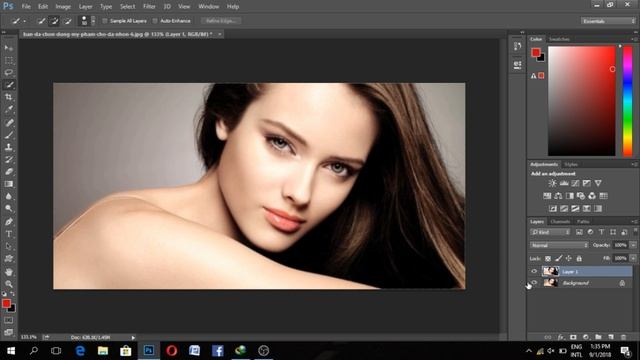Add a Vibrance adjustment
640x360 pixels.
tap(598, 183)
